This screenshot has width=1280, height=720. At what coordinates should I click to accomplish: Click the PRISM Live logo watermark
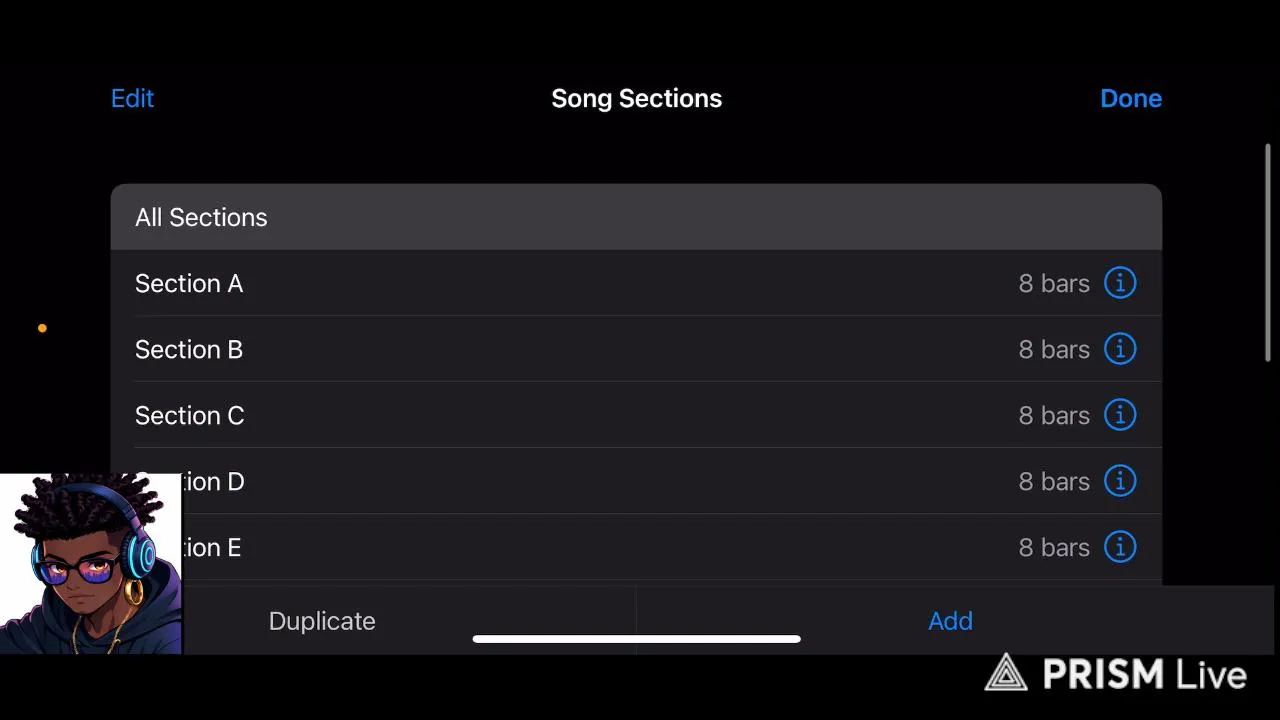1115,674
